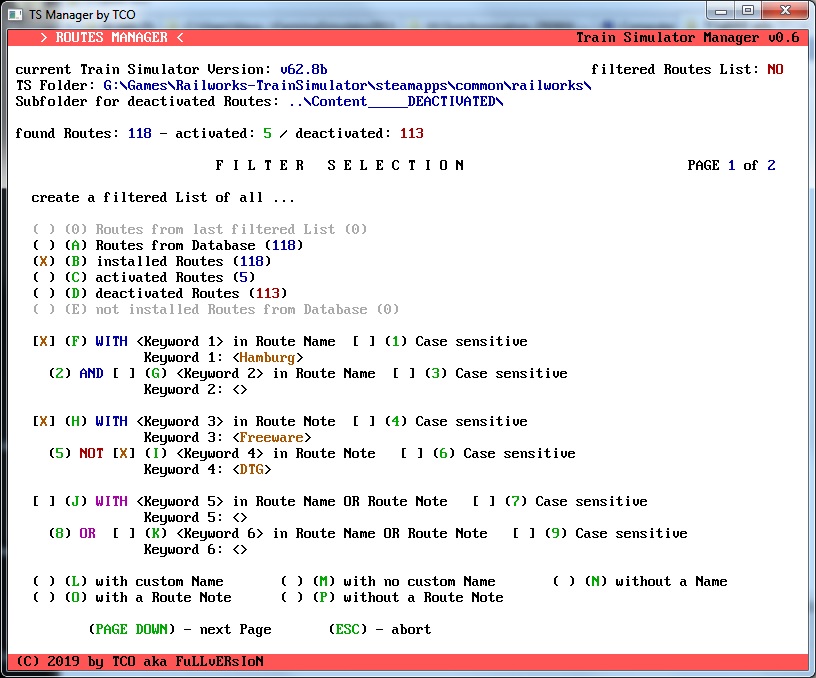Select (M) with no custom Name
The height and width of the screenshot is (678, 816).
292,581
